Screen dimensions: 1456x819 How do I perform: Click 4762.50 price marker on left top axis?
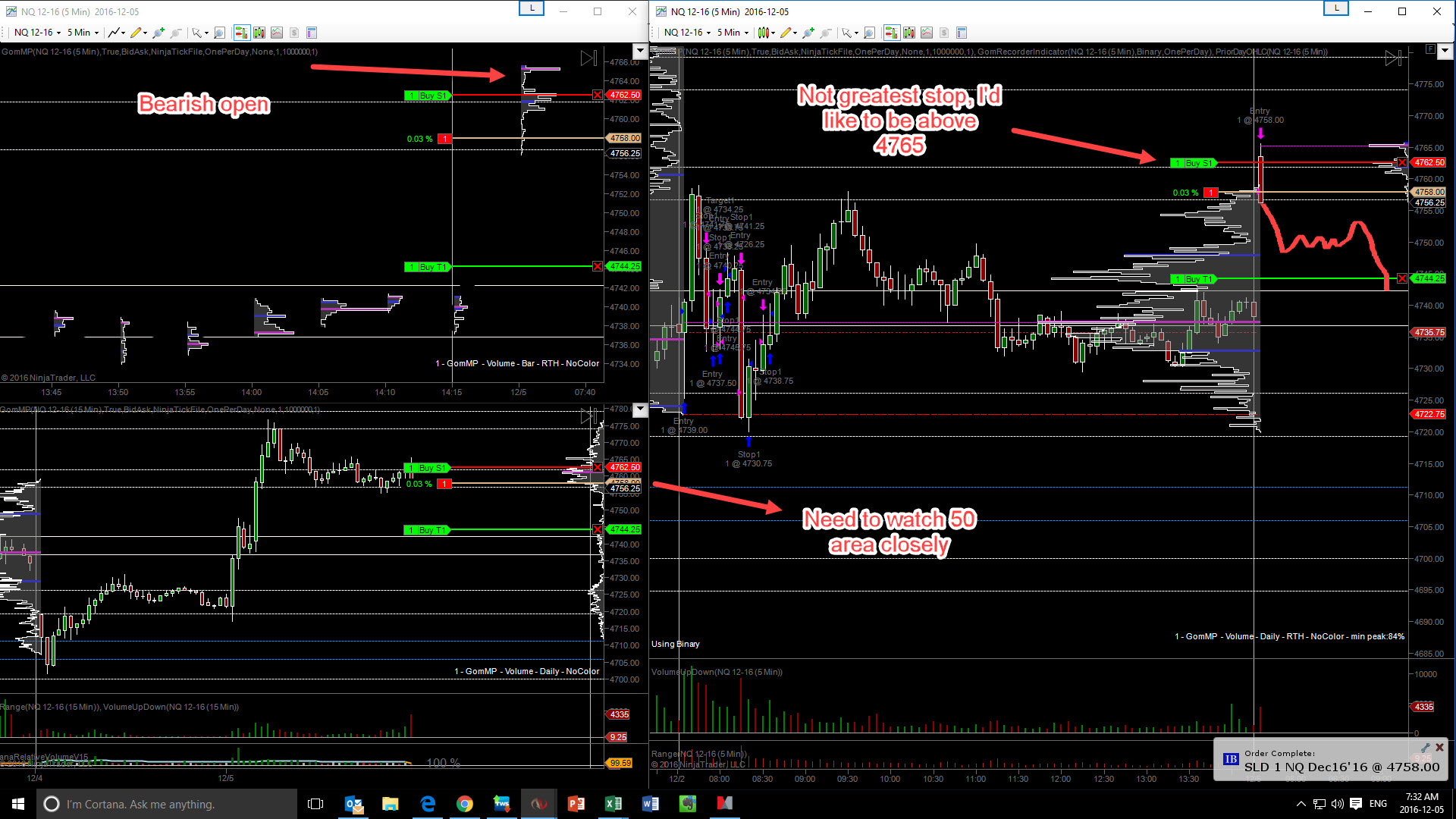[x=624, y=96]
